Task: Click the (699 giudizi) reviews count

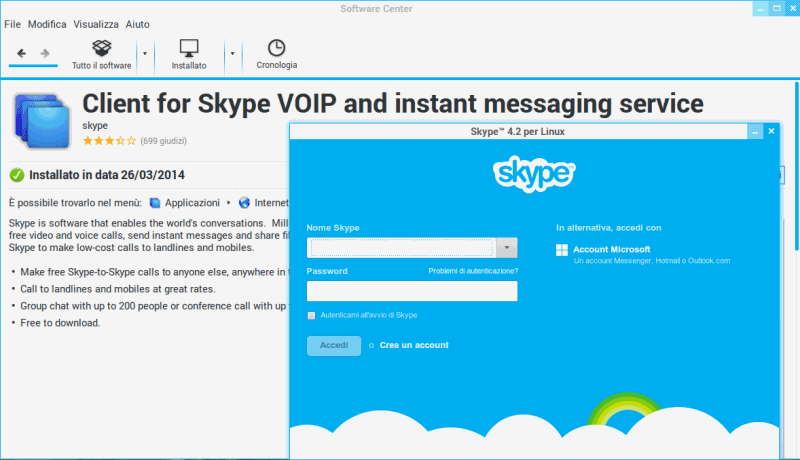Action: click(163, 141)
